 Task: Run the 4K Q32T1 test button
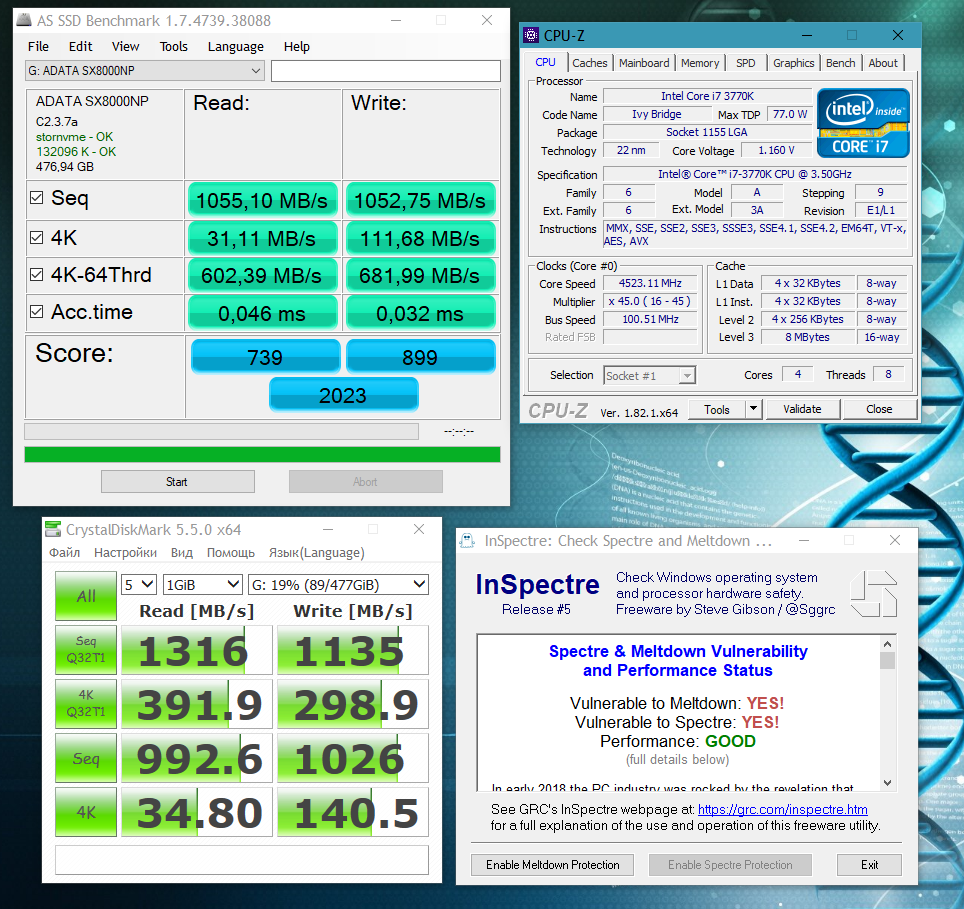pos(86,704)
